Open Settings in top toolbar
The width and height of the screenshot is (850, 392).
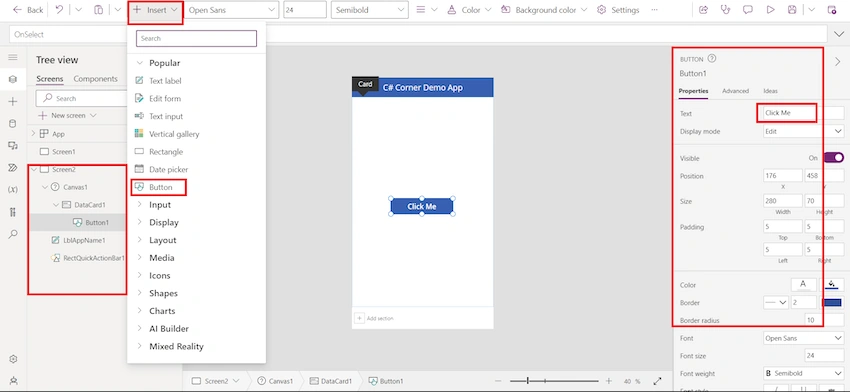(618, 10)
